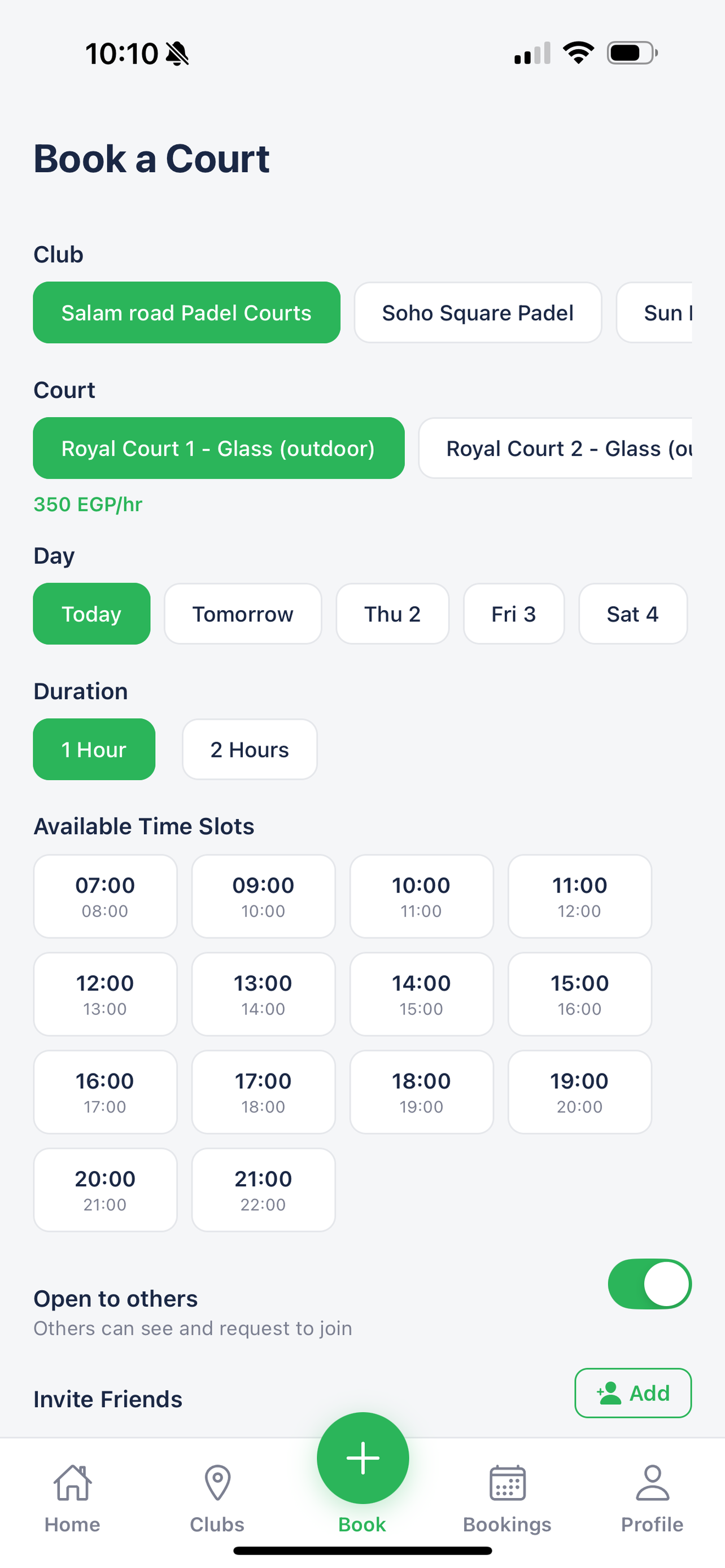Choose the 21:00 to 22:00 time slot
Screen dimensions: 725x1568
[264, 1190]
